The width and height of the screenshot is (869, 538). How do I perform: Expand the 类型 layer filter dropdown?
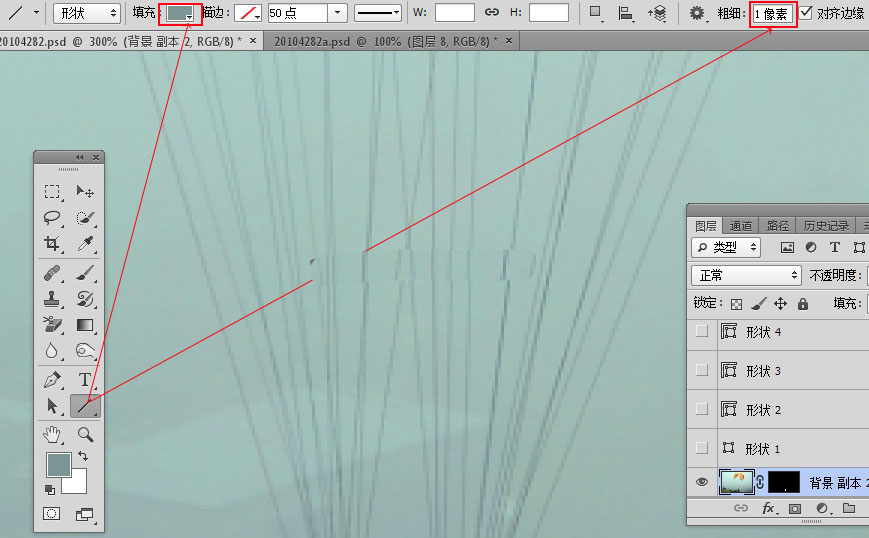(727, 247)
